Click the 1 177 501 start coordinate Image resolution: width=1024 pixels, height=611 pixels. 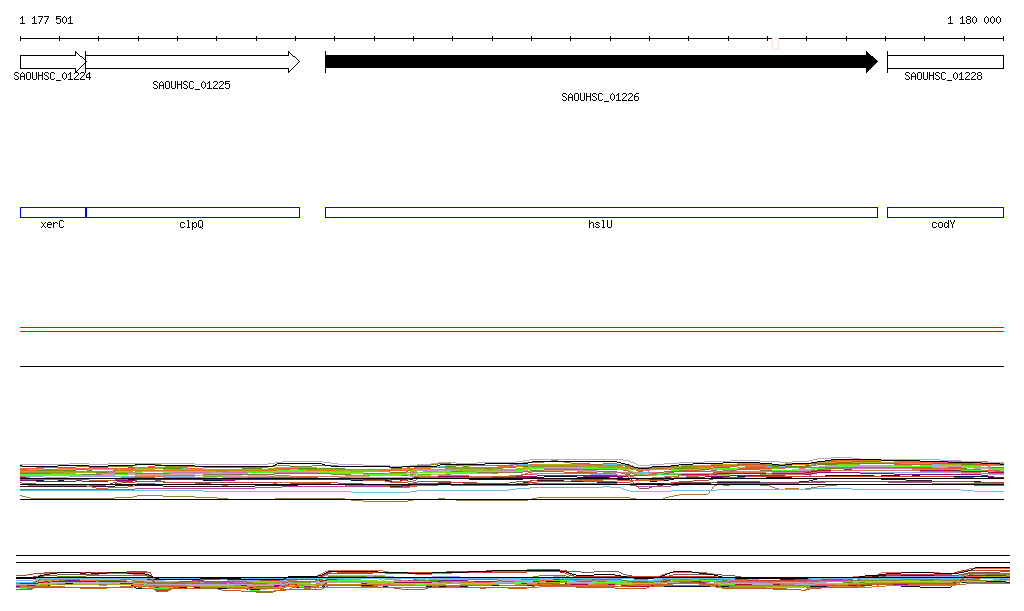46,20
